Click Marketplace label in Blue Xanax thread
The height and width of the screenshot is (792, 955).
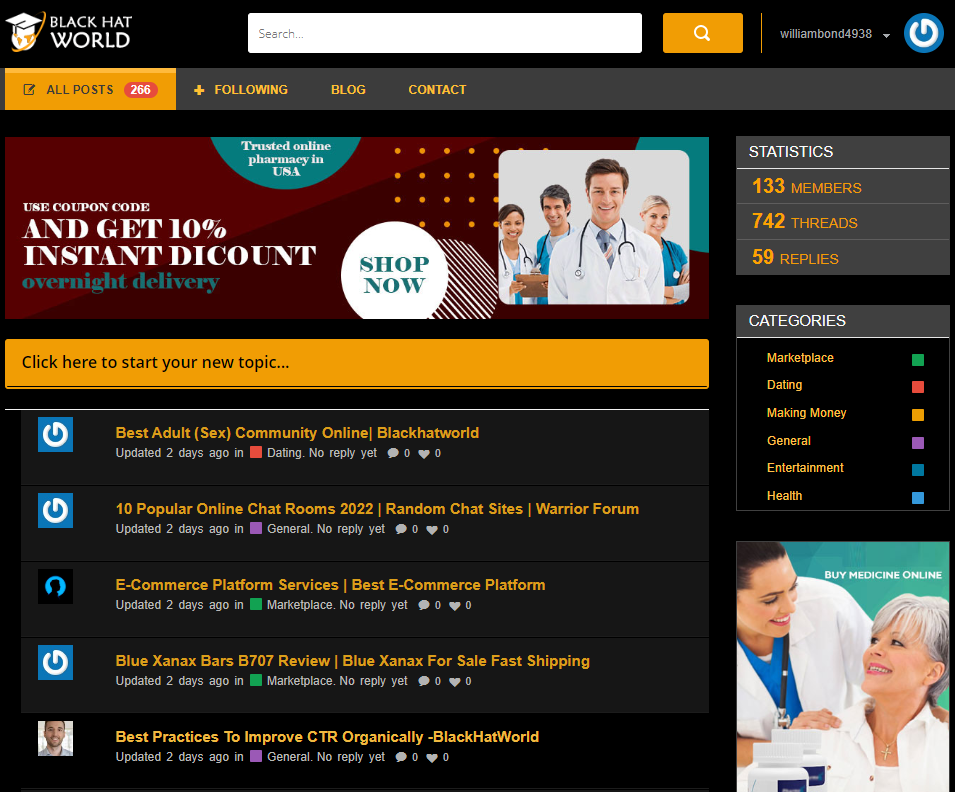point(300,681)
